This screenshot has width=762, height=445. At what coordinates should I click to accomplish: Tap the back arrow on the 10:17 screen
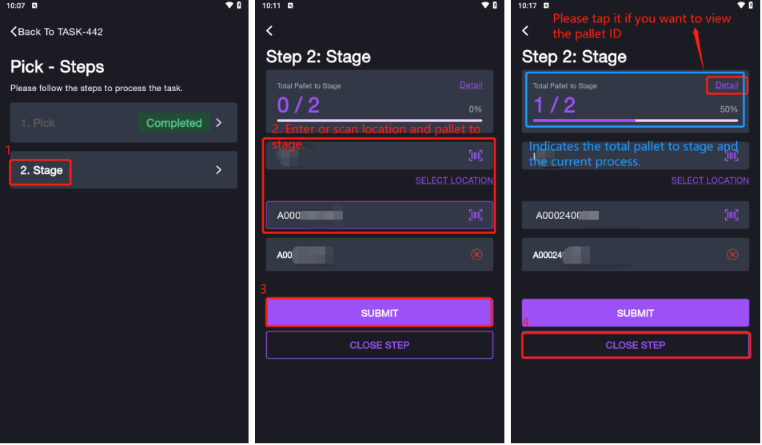tap(525, 31)
